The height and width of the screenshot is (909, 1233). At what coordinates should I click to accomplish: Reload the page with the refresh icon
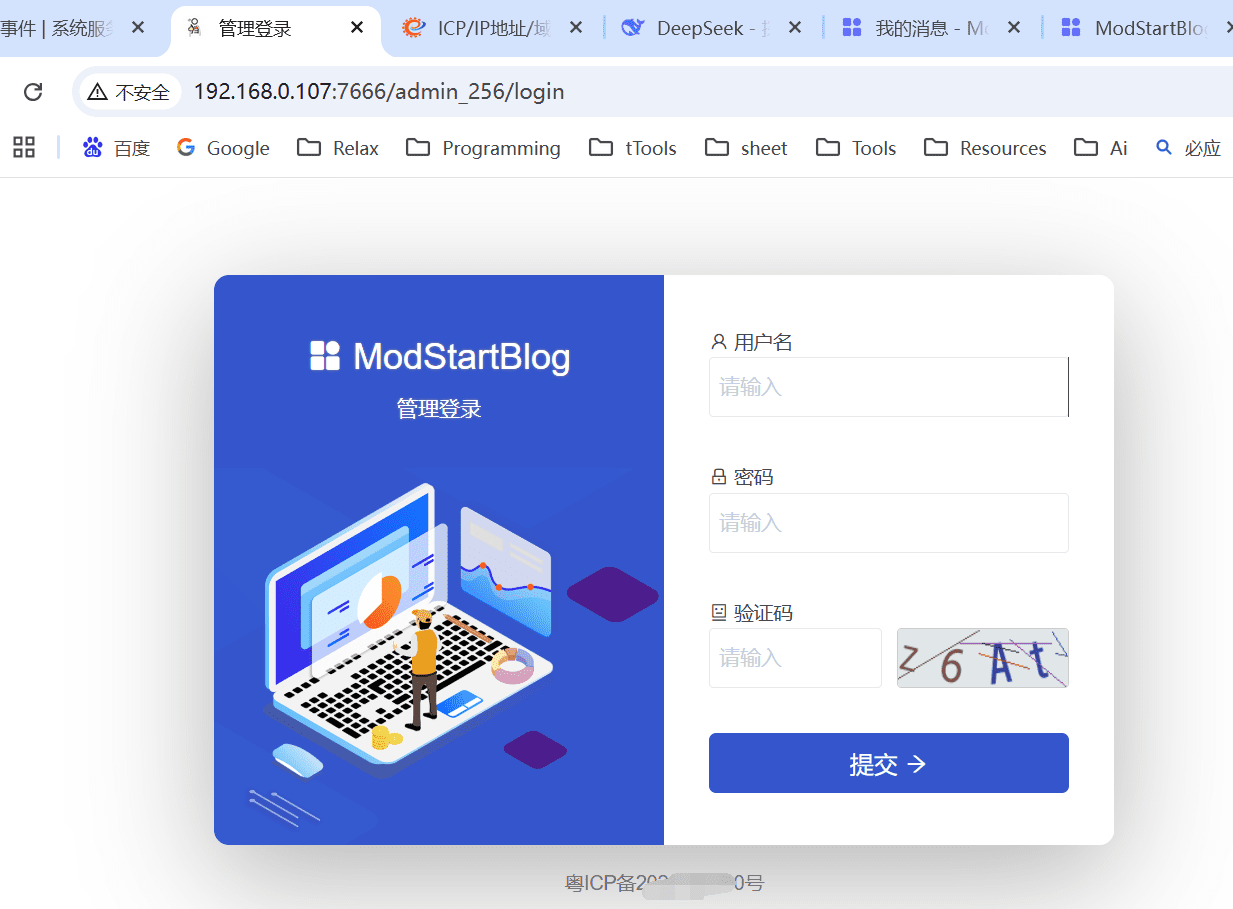pos(33,92)
